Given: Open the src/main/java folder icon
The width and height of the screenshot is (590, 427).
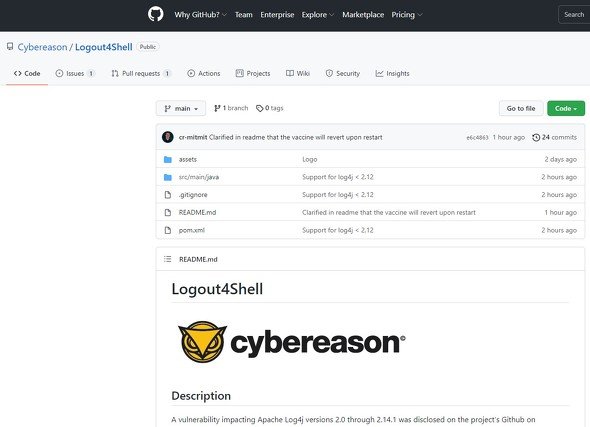Looking at the screenshot, I should 168,177.
